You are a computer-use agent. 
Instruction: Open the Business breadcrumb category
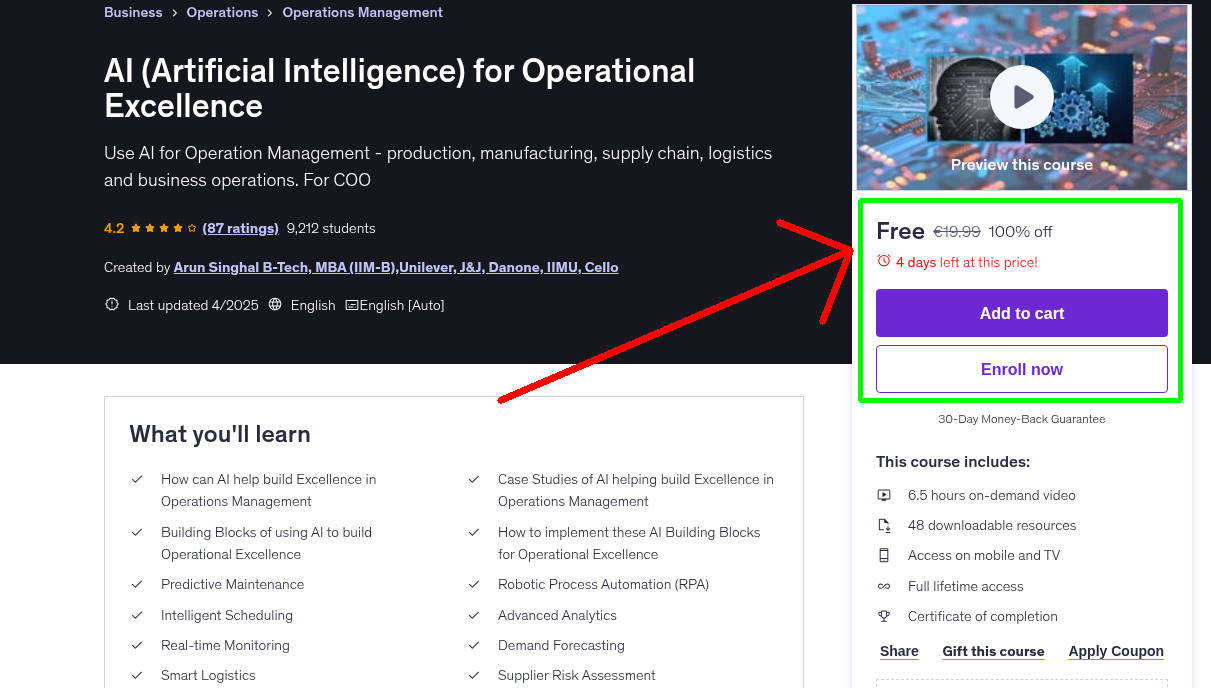(x=133, y=11)
